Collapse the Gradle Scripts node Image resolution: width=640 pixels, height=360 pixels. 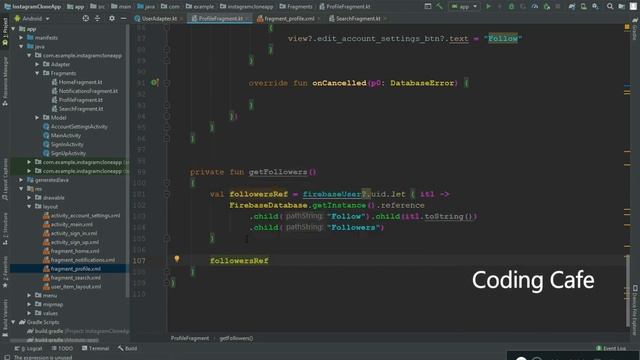pos(13,322)
